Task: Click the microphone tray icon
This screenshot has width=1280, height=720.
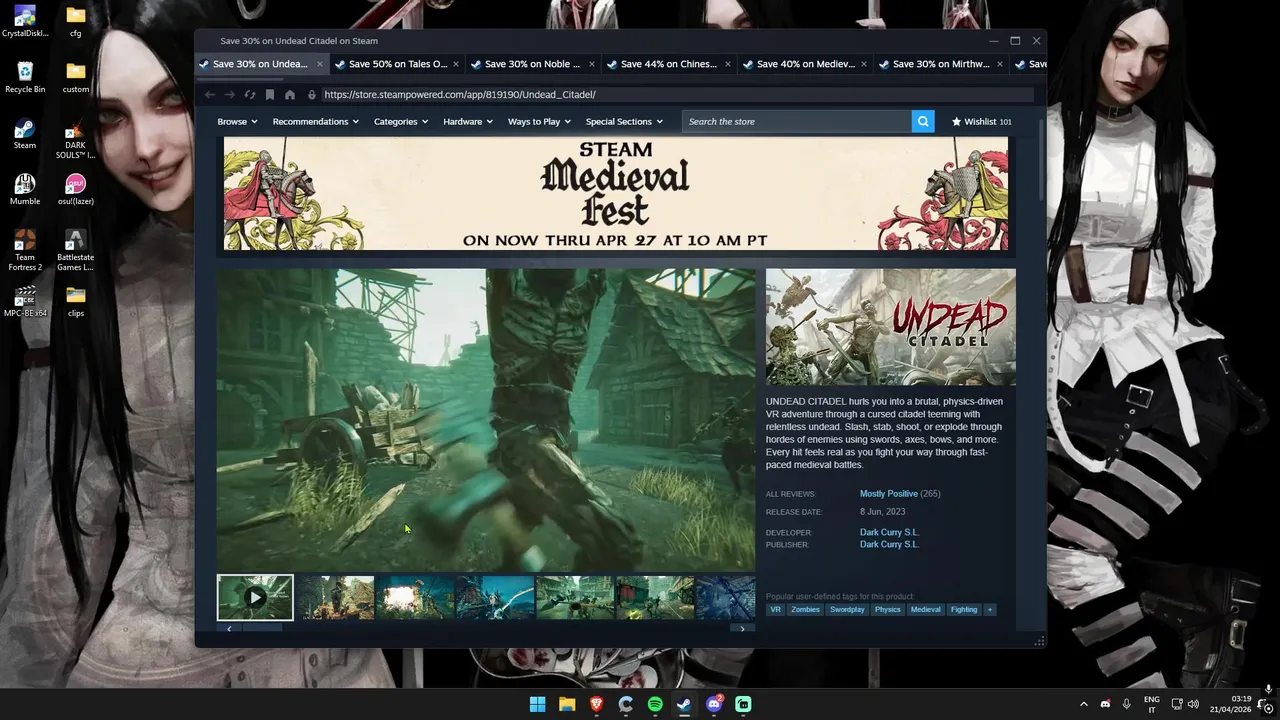Action: click(1127, 704)
